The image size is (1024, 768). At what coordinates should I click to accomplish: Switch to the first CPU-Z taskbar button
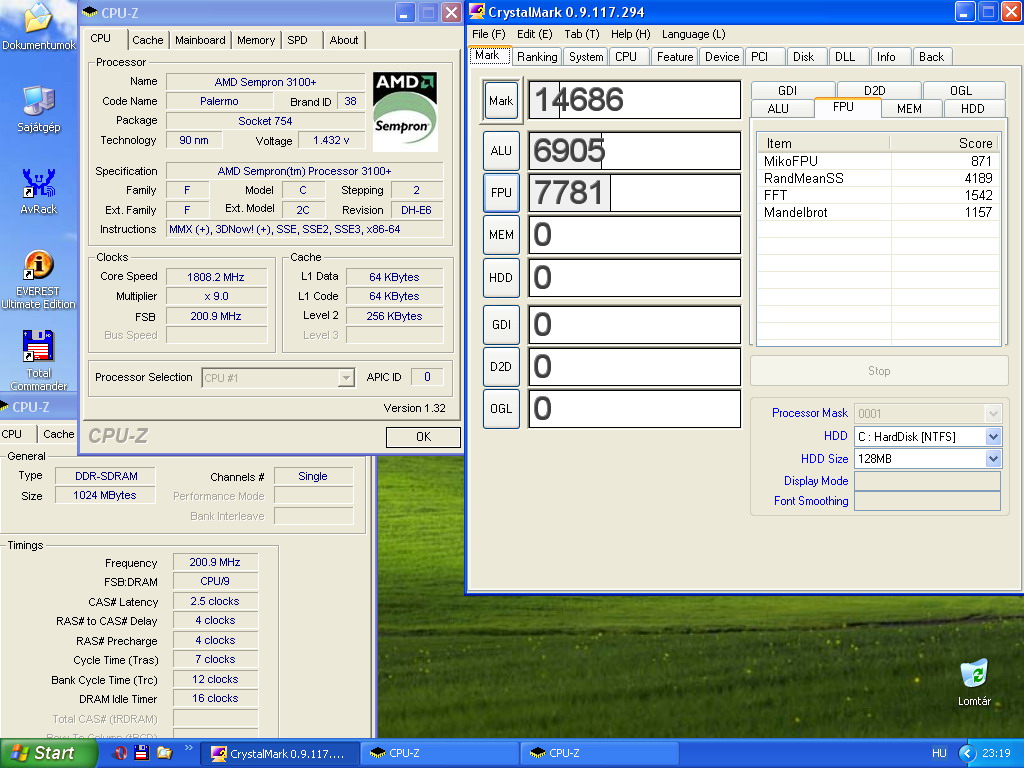440,754
